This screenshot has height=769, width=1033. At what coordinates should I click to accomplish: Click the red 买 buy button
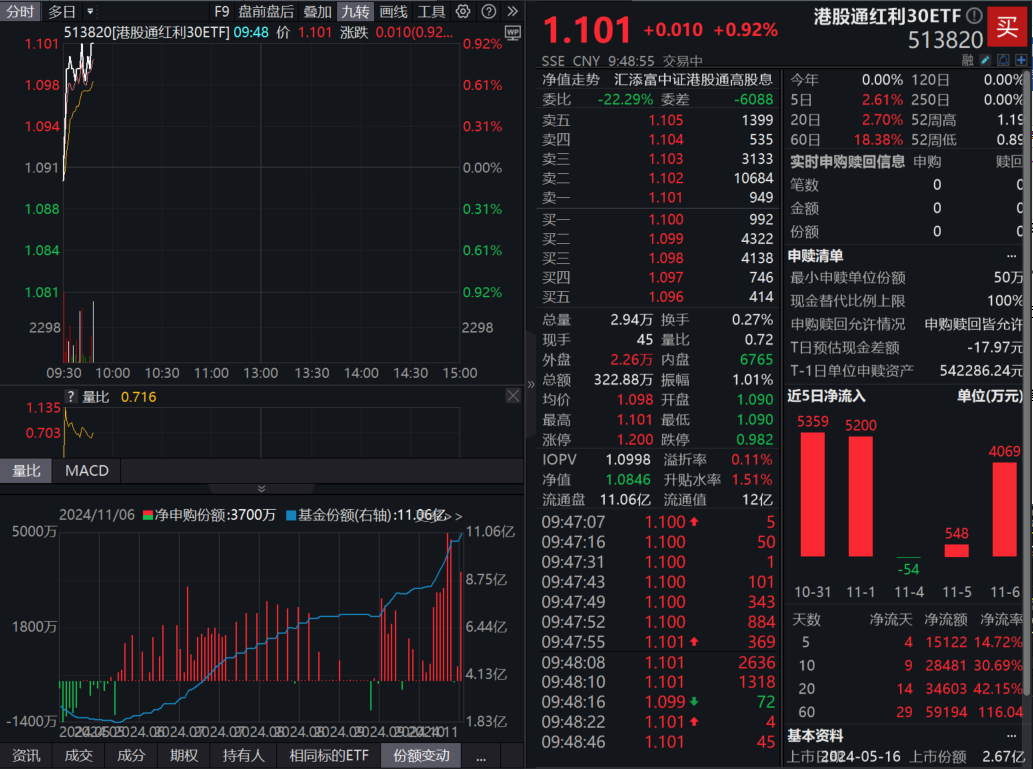point(1007,27)
